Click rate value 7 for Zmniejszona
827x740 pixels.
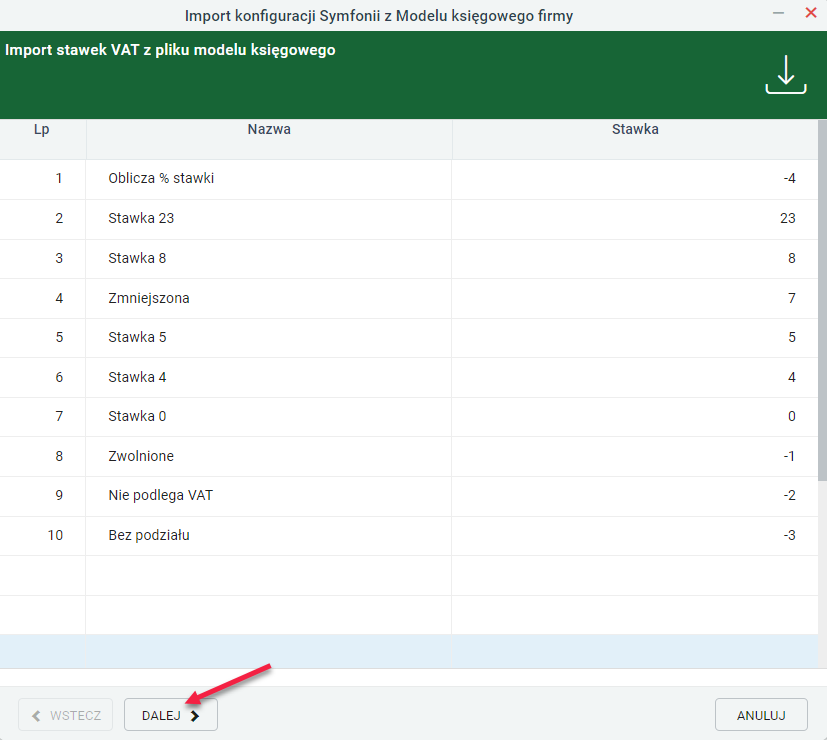pyautogui.click(x=792, y=298)
